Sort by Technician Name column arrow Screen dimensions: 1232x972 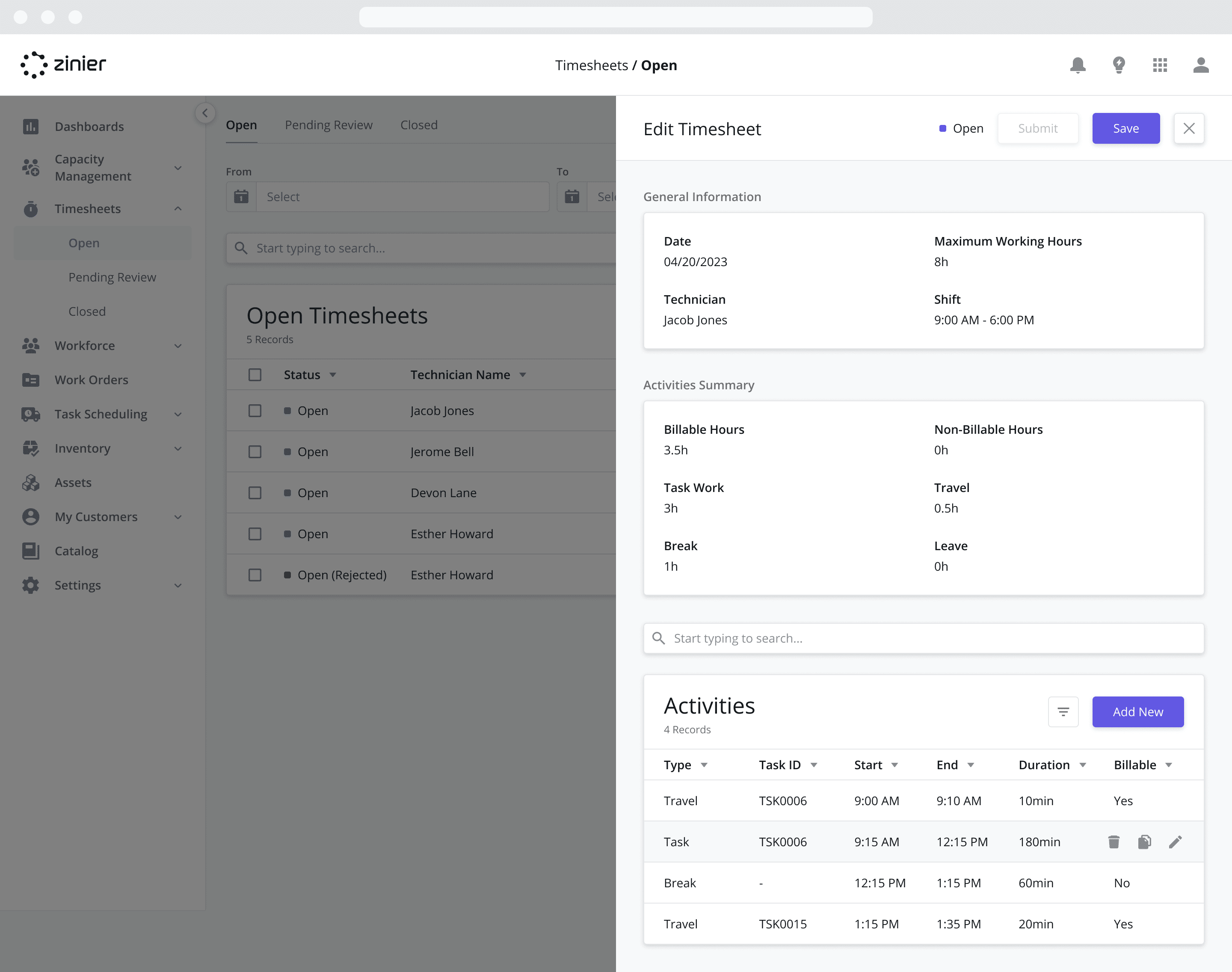click(x=522, y=374)
